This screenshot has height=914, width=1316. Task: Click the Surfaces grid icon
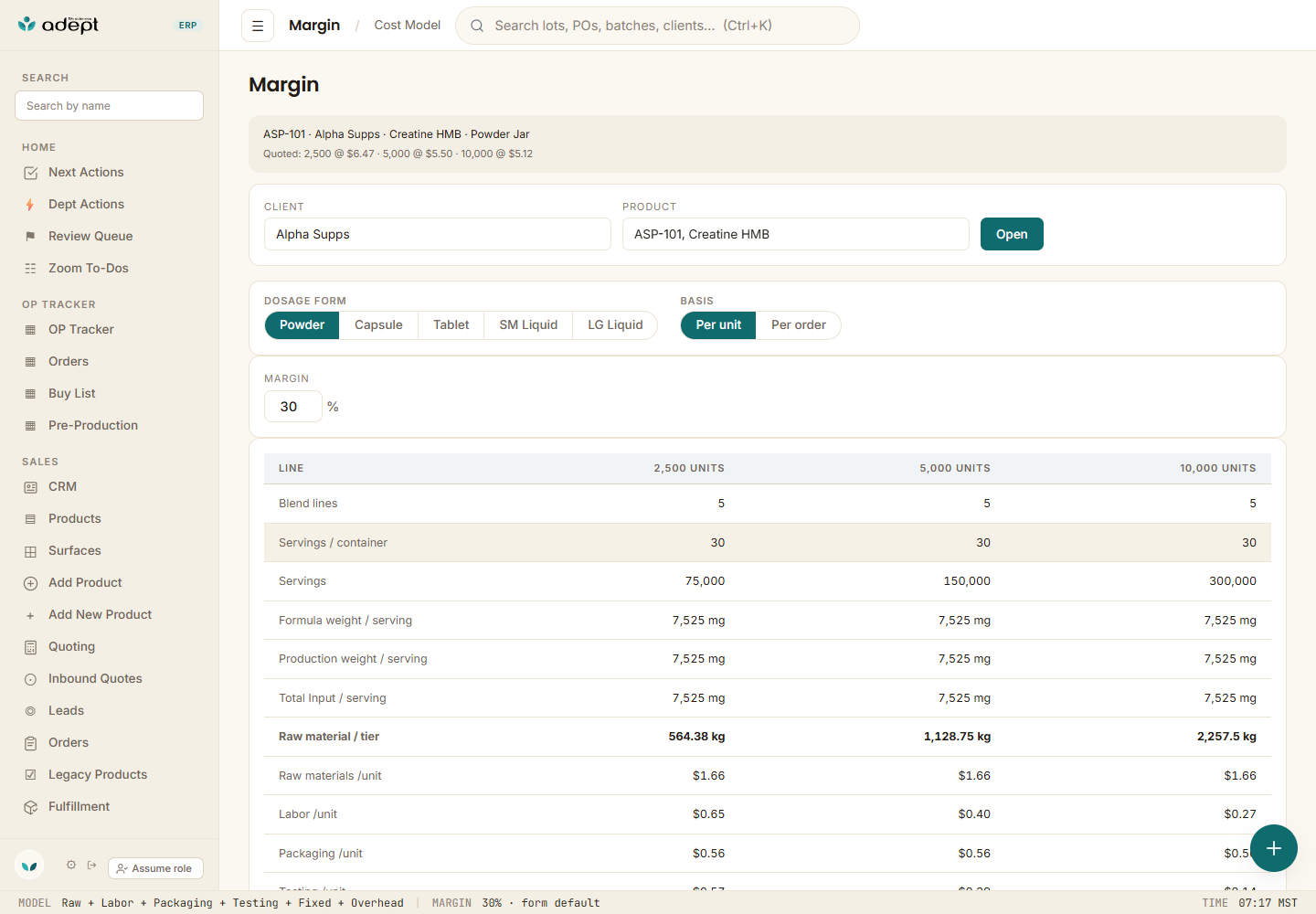[30, 551]
